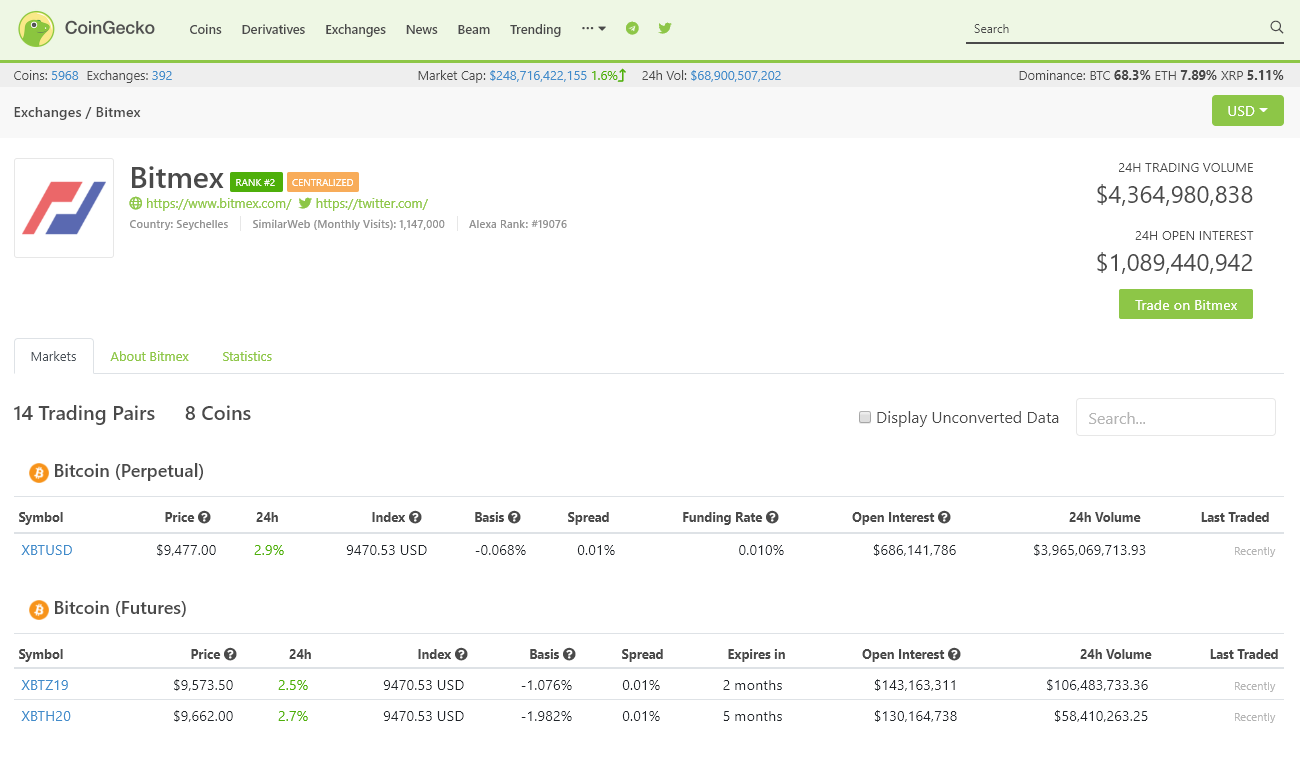Click help icon beside Perpetual Index header
The width and height of the screenshot is (1300, 760).
[x=415, y=518]
